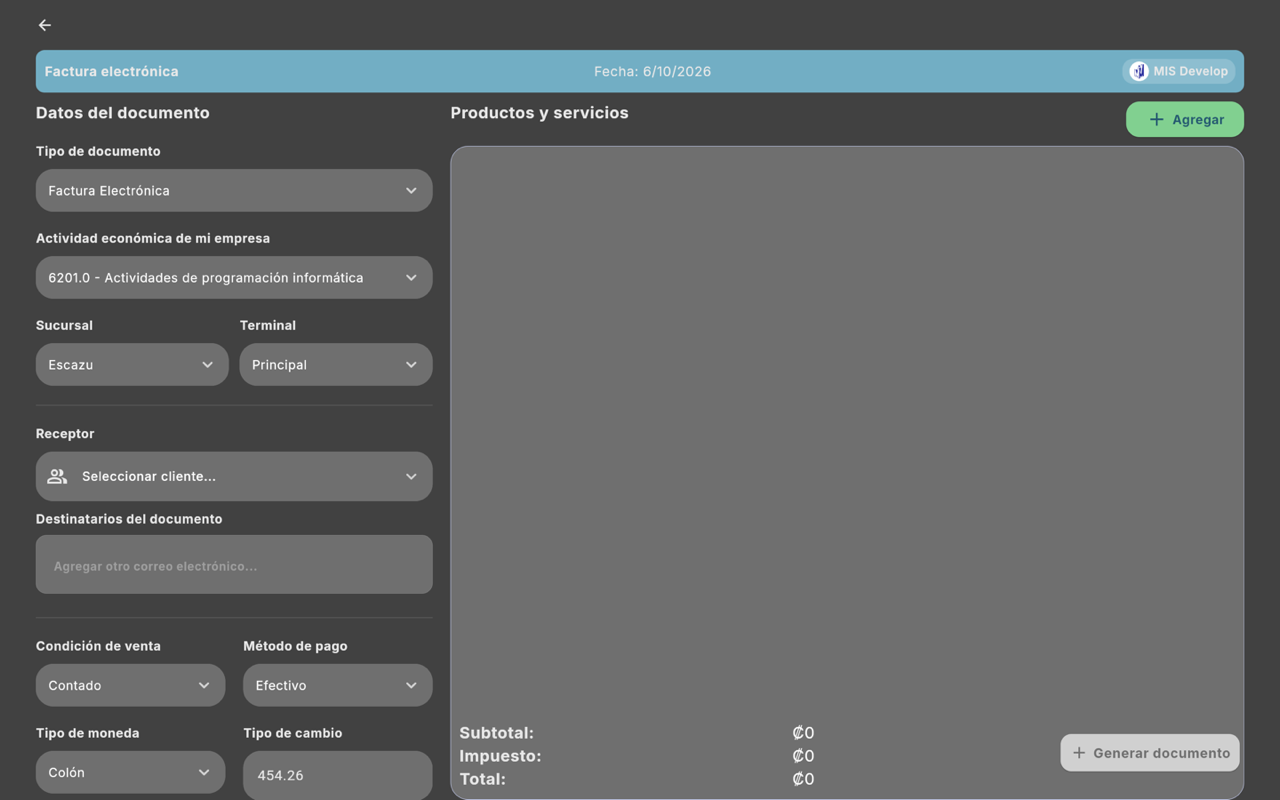The image size is (1280, 800).
Task: Click the Destinatarios del documento label
Action: (129, 519)
